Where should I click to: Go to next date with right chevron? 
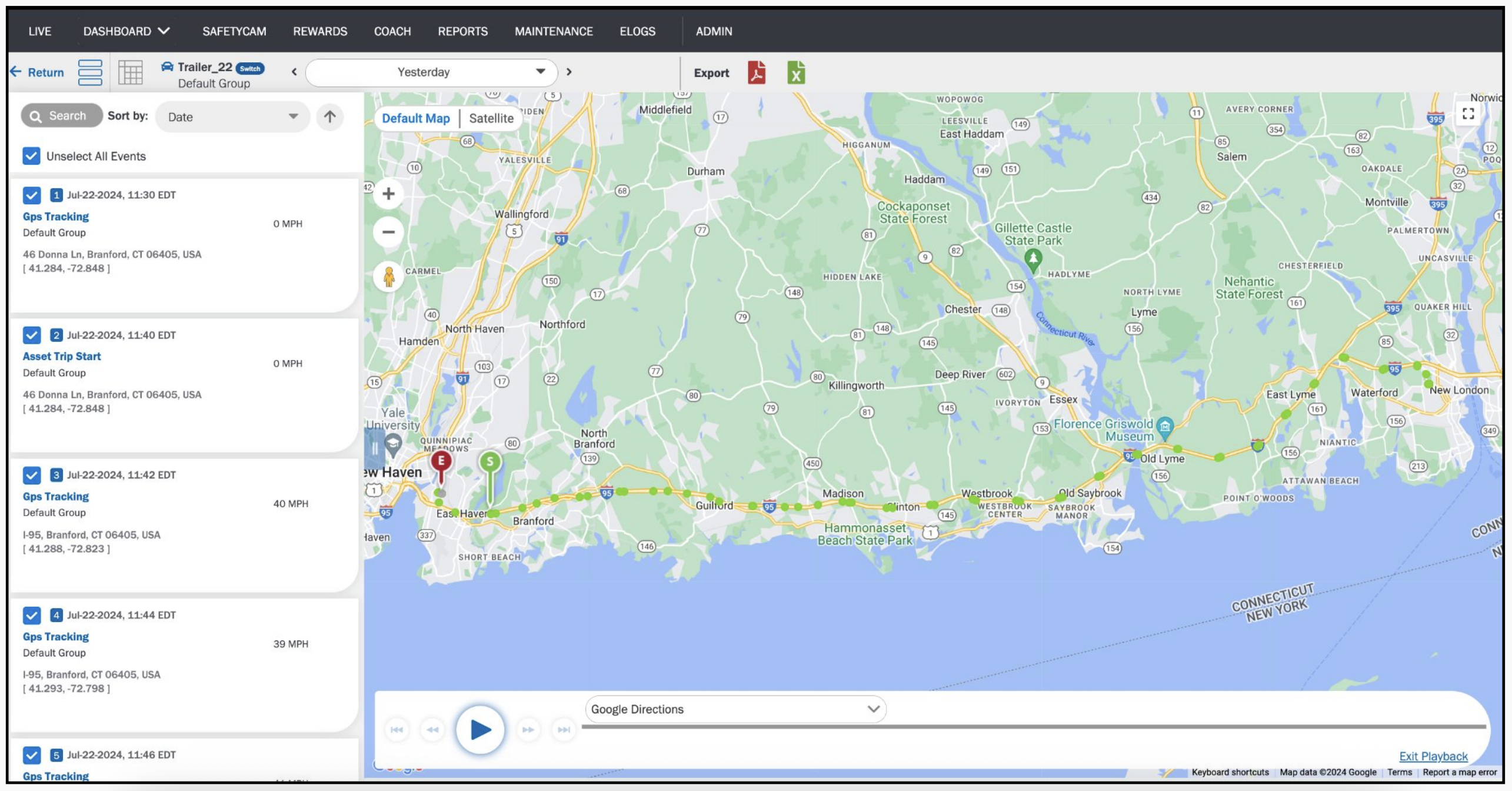569,72
